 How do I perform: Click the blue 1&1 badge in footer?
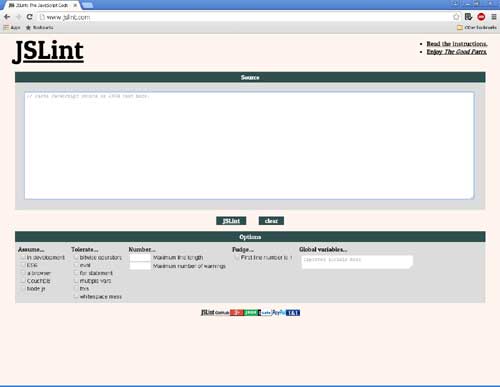point(293,313)
